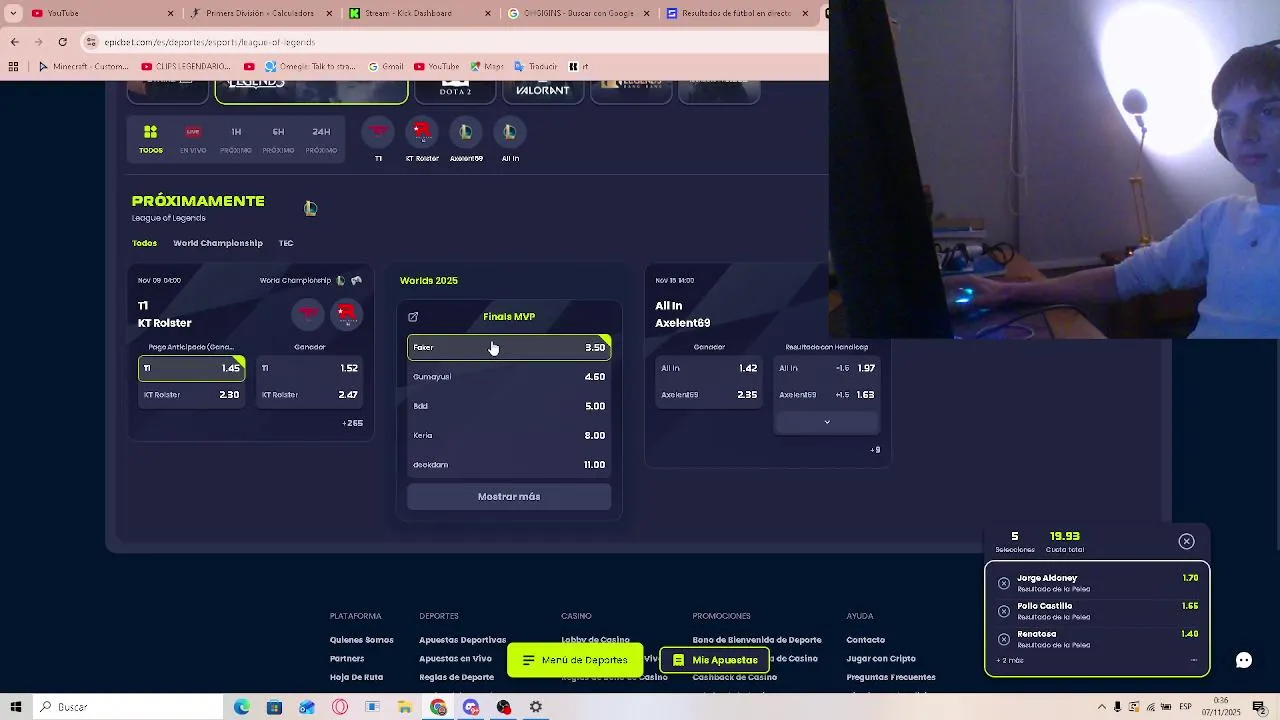Image resolution: width=1280 pixels, height=720 pixels.
Task: Select Bdd 5.00 MVP odd
Action: click(509, 406)
